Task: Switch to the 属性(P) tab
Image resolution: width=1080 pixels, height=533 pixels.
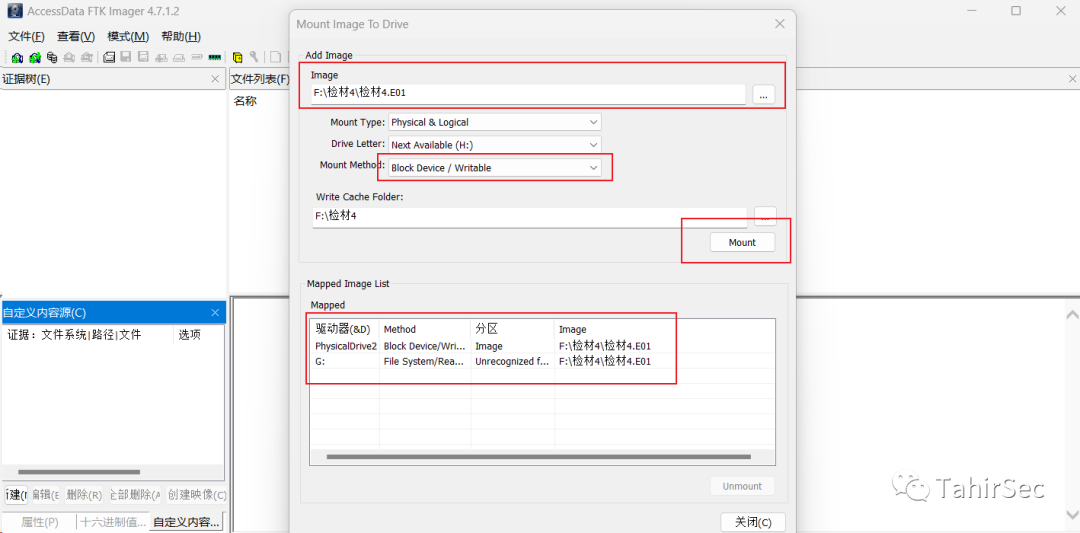Action: click(x=39, y=522)
